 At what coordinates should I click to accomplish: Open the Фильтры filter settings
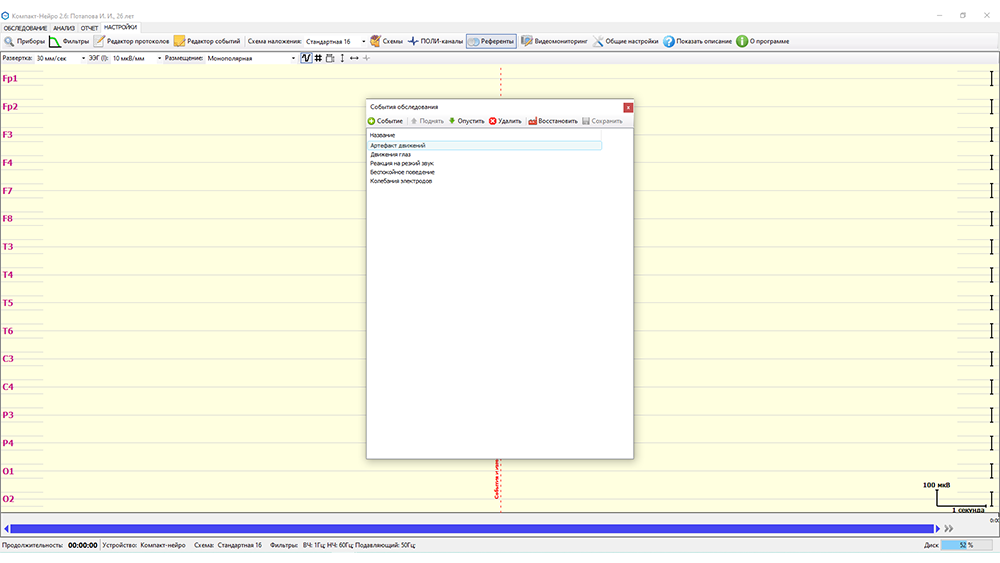69,41
